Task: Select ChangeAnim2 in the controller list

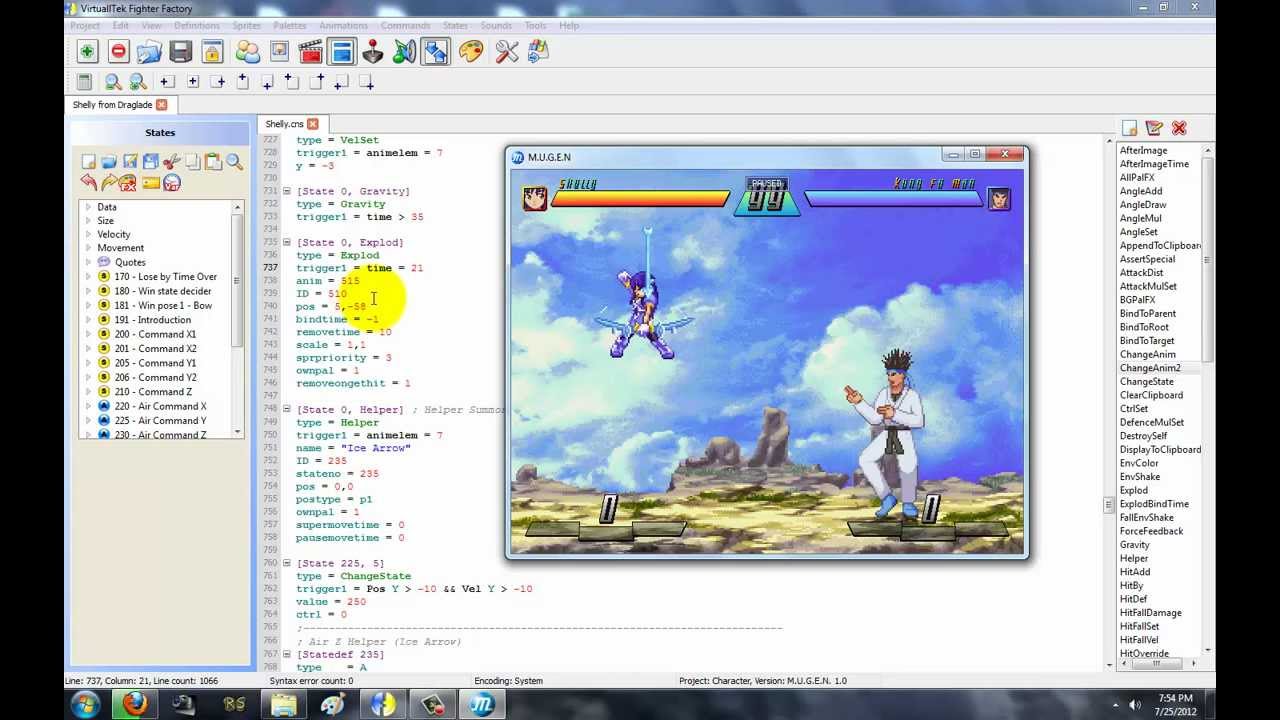Action: (1150, 368)
